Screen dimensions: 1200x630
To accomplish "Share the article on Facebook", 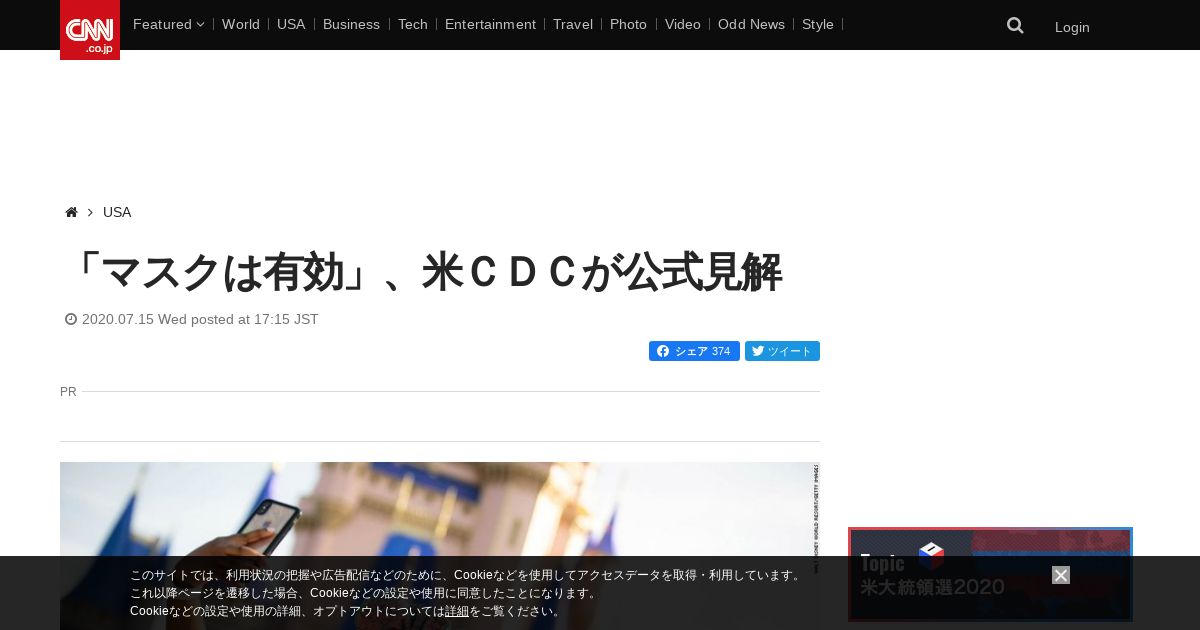I will click(x=694, y=351).
